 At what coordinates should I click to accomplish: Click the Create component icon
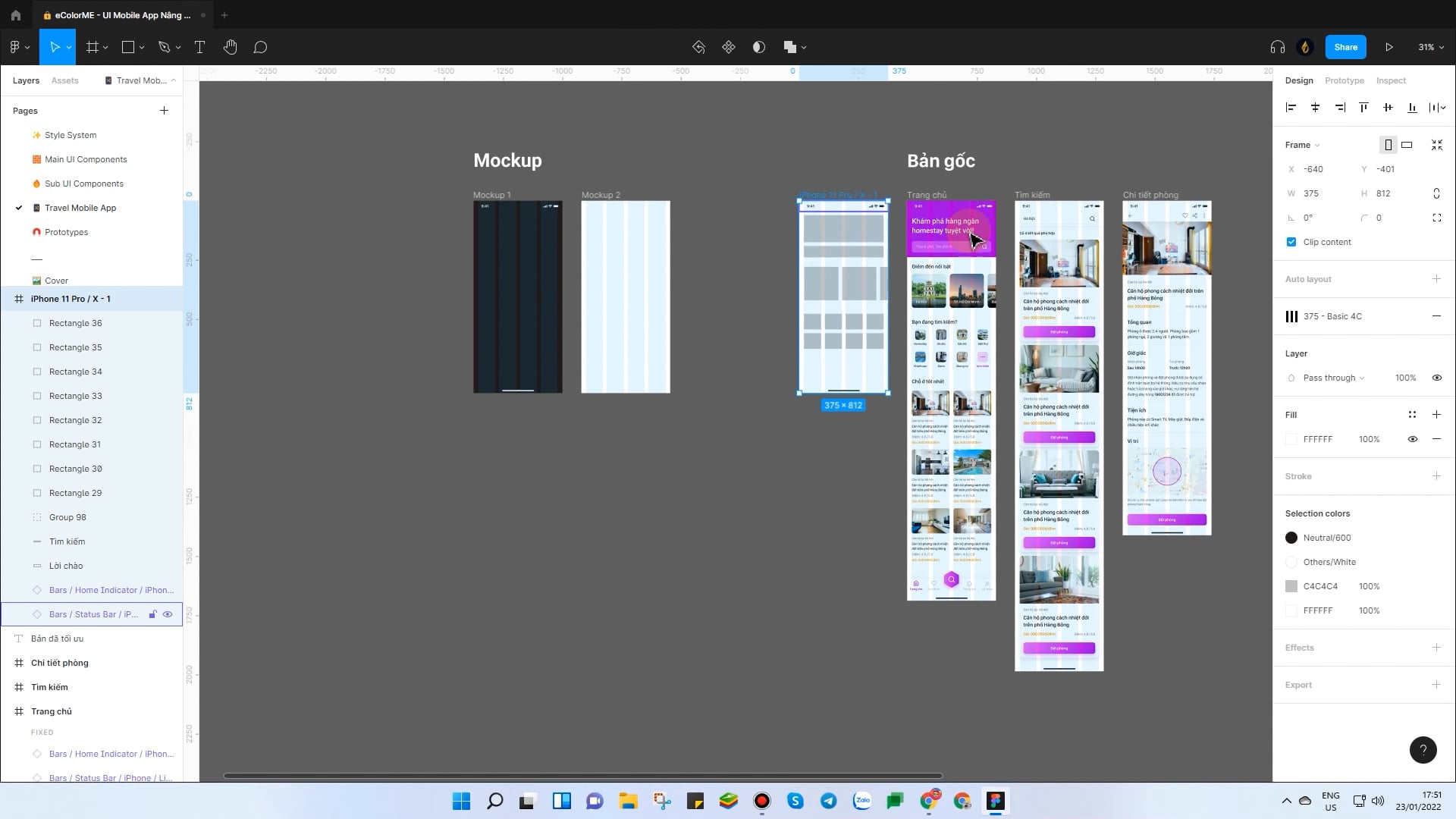pos(729,47)
